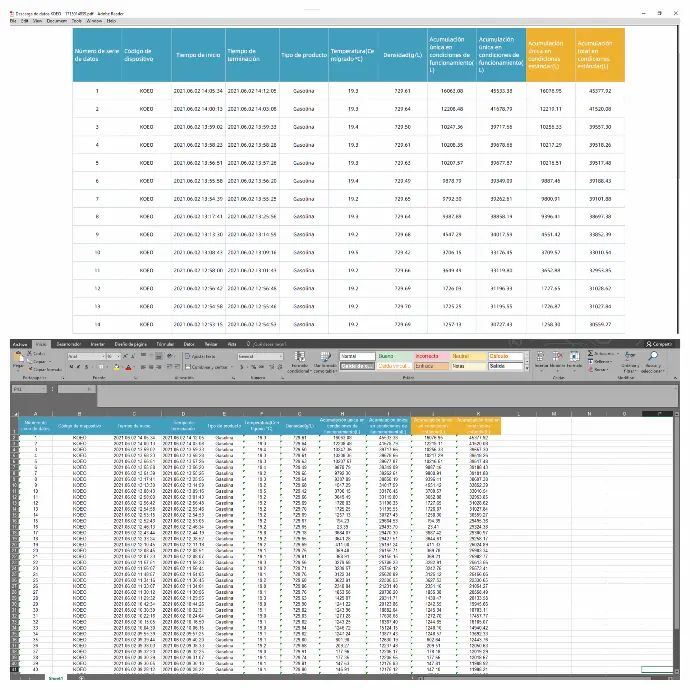Open the Edit menu in Adobe Reader
The image size is (690, 690).
pyautogui.click(x=25, y=21)
